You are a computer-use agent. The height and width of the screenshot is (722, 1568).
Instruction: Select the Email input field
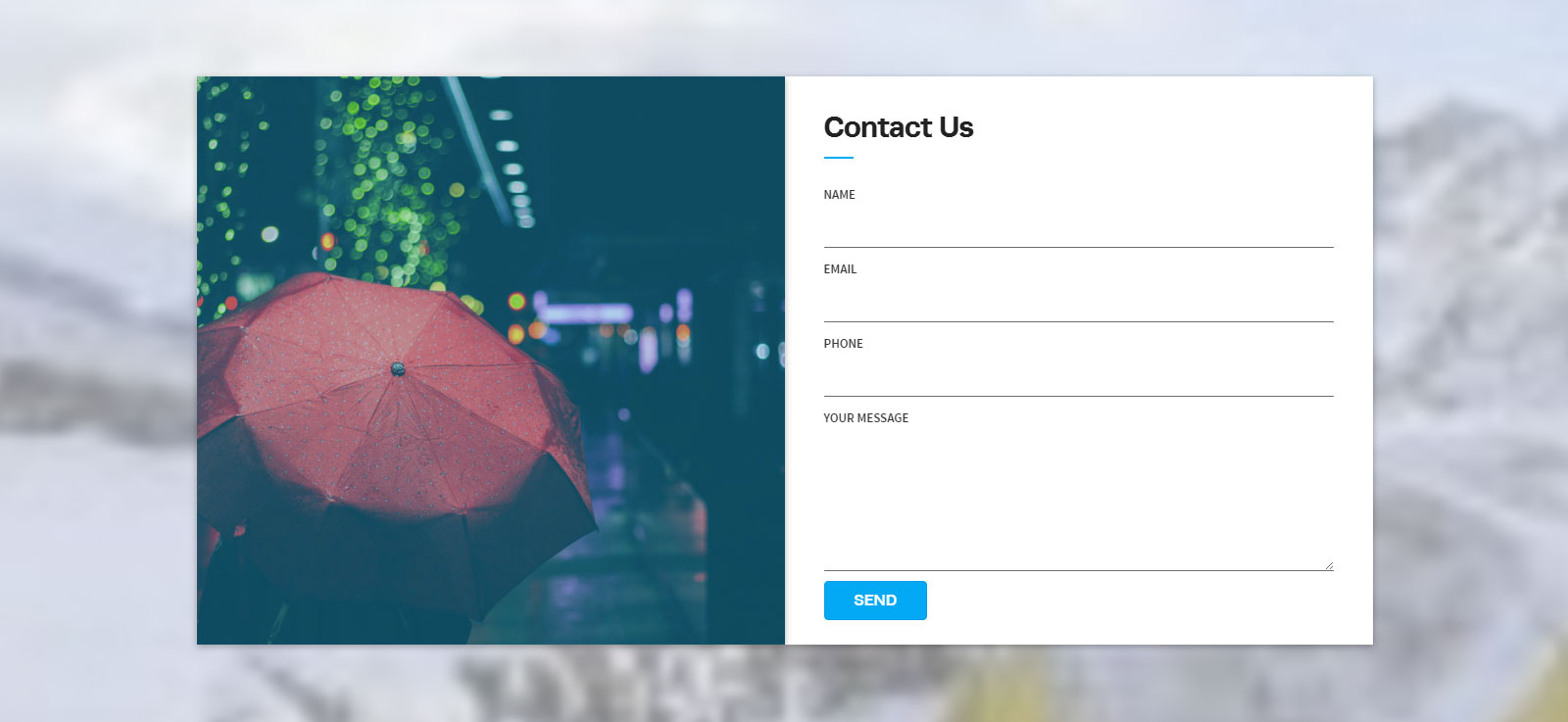point(1078,302)
